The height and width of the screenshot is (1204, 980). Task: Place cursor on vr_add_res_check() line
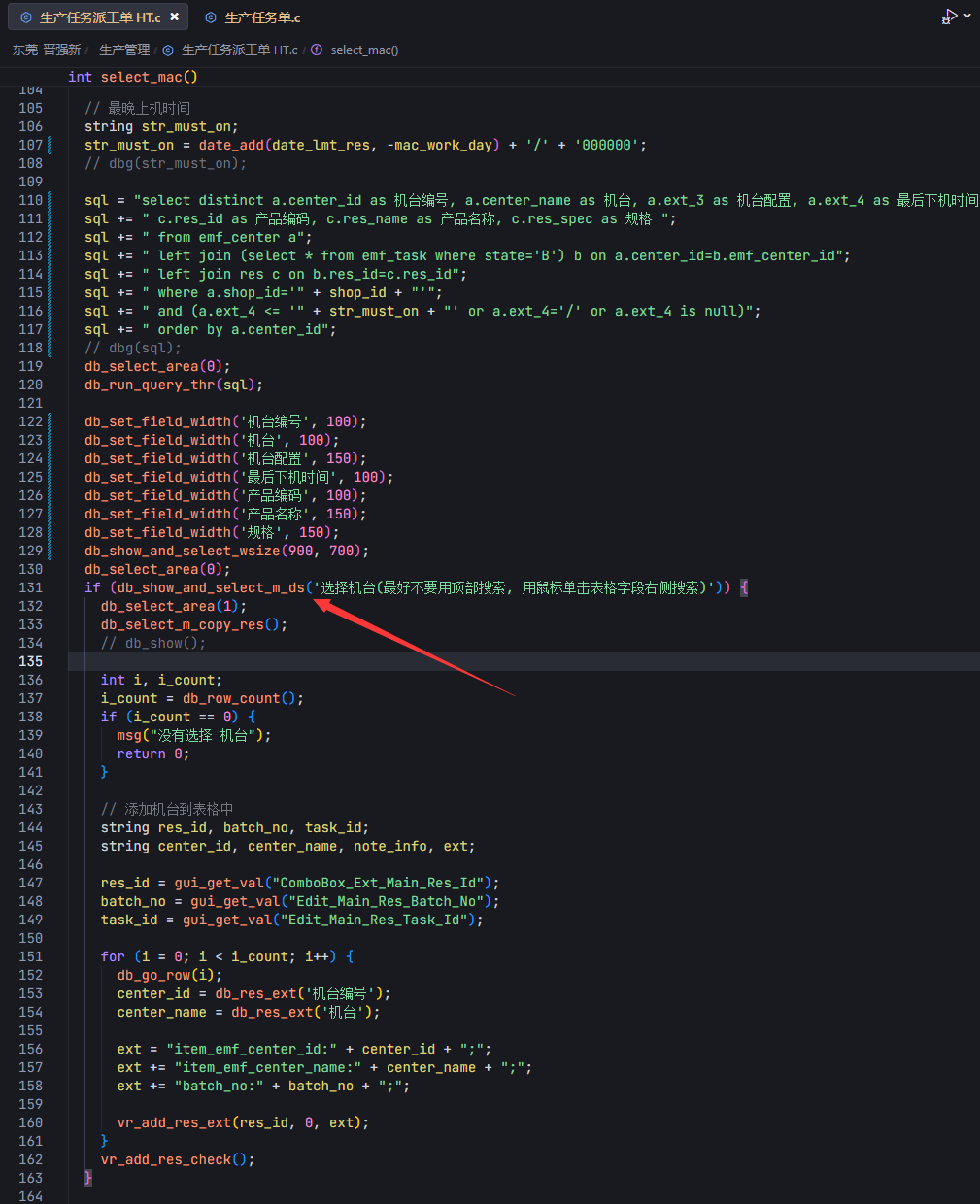click(177, 1159)
